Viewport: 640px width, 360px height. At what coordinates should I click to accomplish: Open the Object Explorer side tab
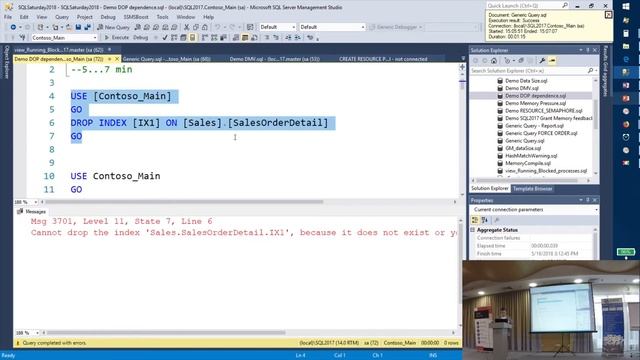7,62
